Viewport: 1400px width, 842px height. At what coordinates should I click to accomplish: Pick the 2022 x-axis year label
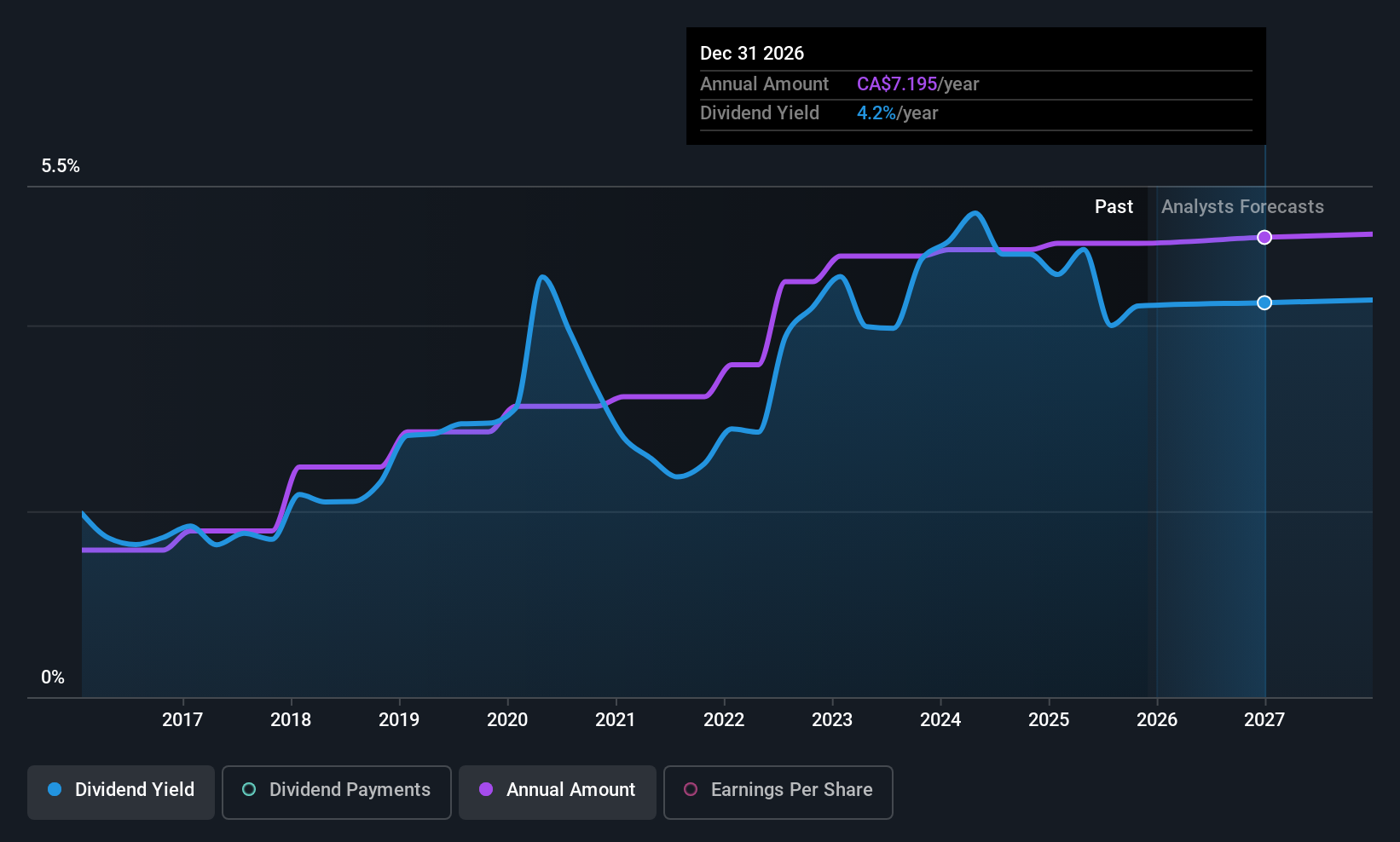tap(724, 720)
